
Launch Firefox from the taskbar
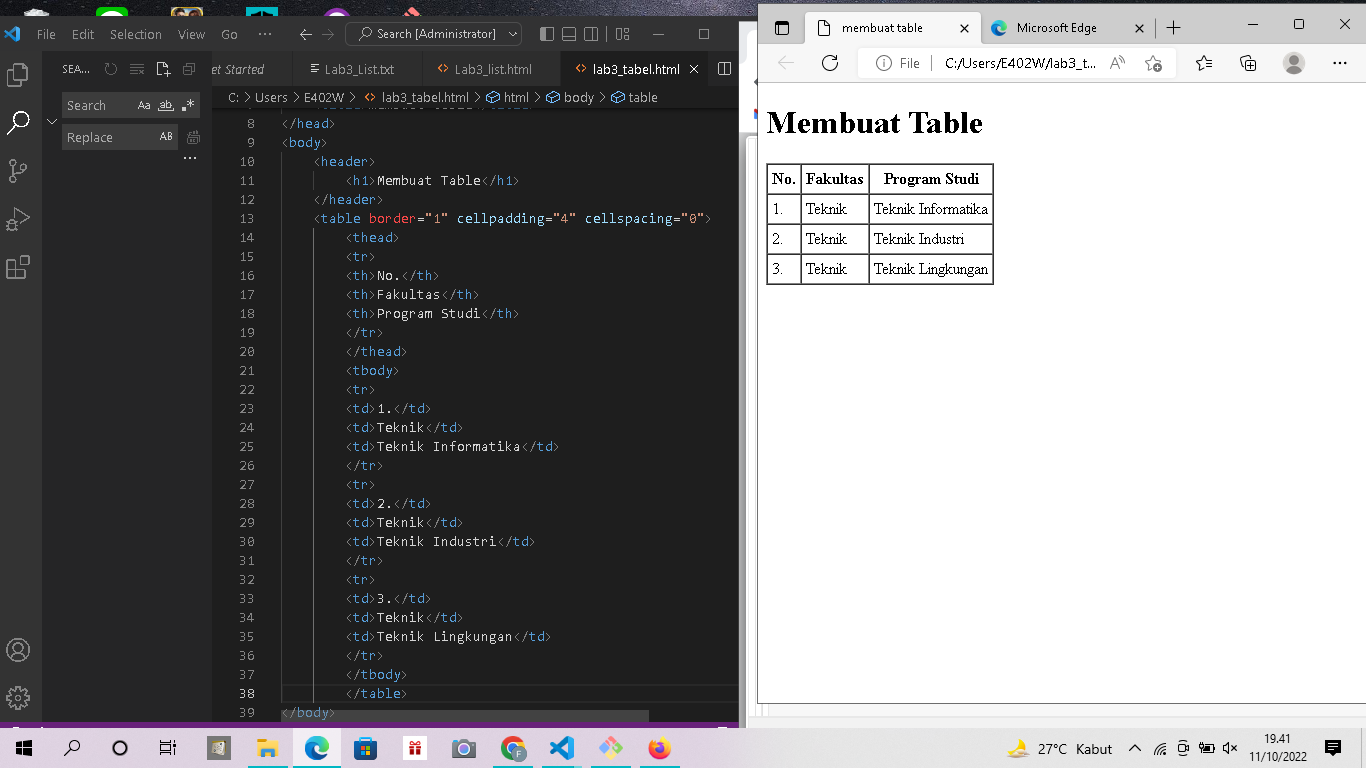pos(659,748)
